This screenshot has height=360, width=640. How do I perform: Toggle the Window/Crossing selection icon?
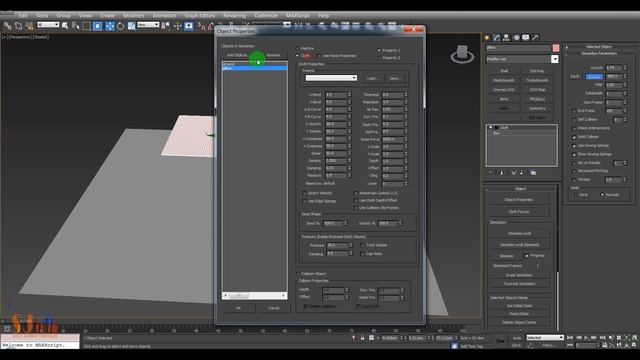click(98, 26)
